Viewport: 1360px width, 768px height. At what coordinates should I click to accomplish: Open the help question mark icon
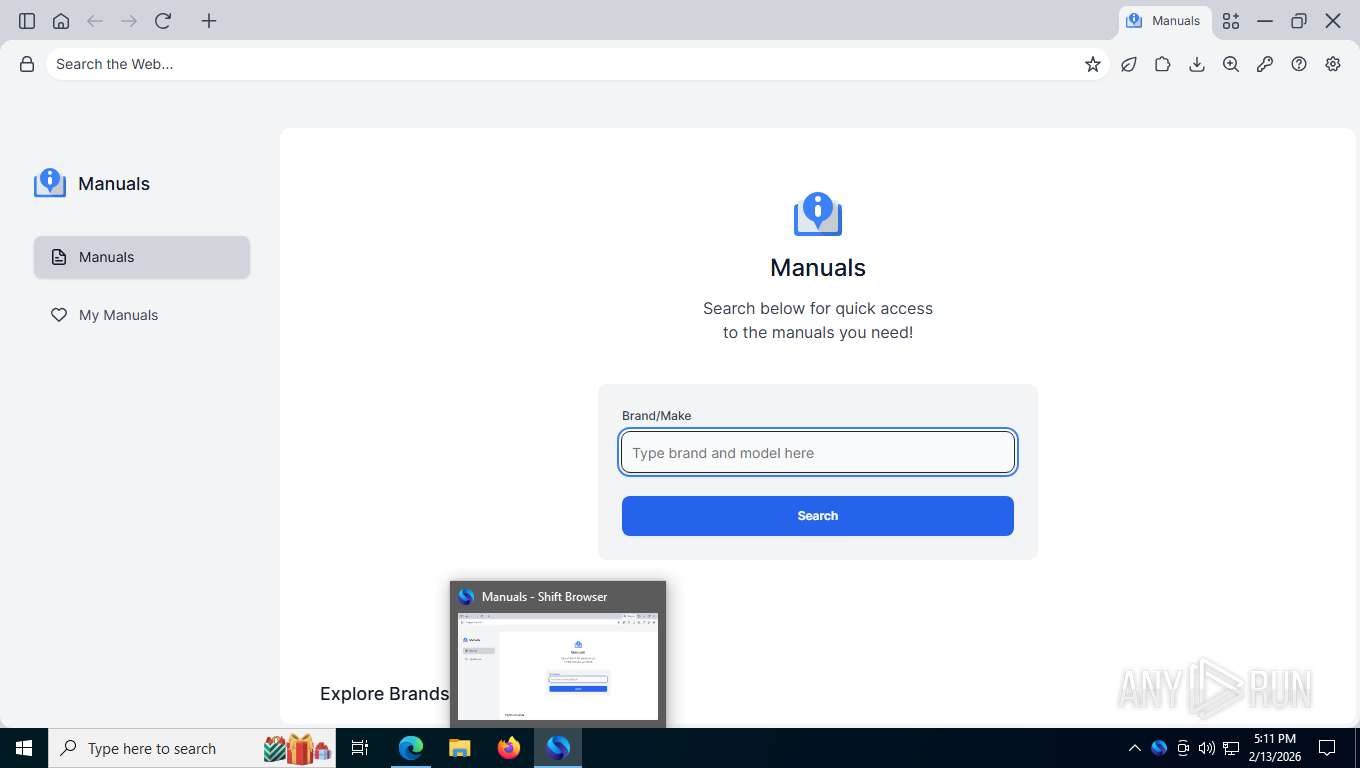pyautogui.click(x=1299, y=64)
